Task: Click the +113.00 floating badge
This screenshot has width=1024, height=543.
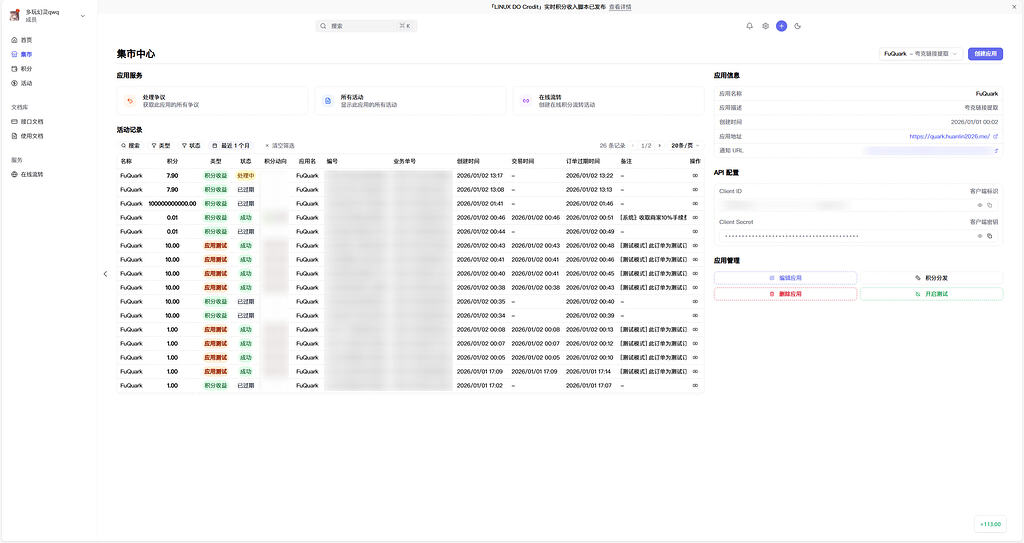Action: point(990,524)
